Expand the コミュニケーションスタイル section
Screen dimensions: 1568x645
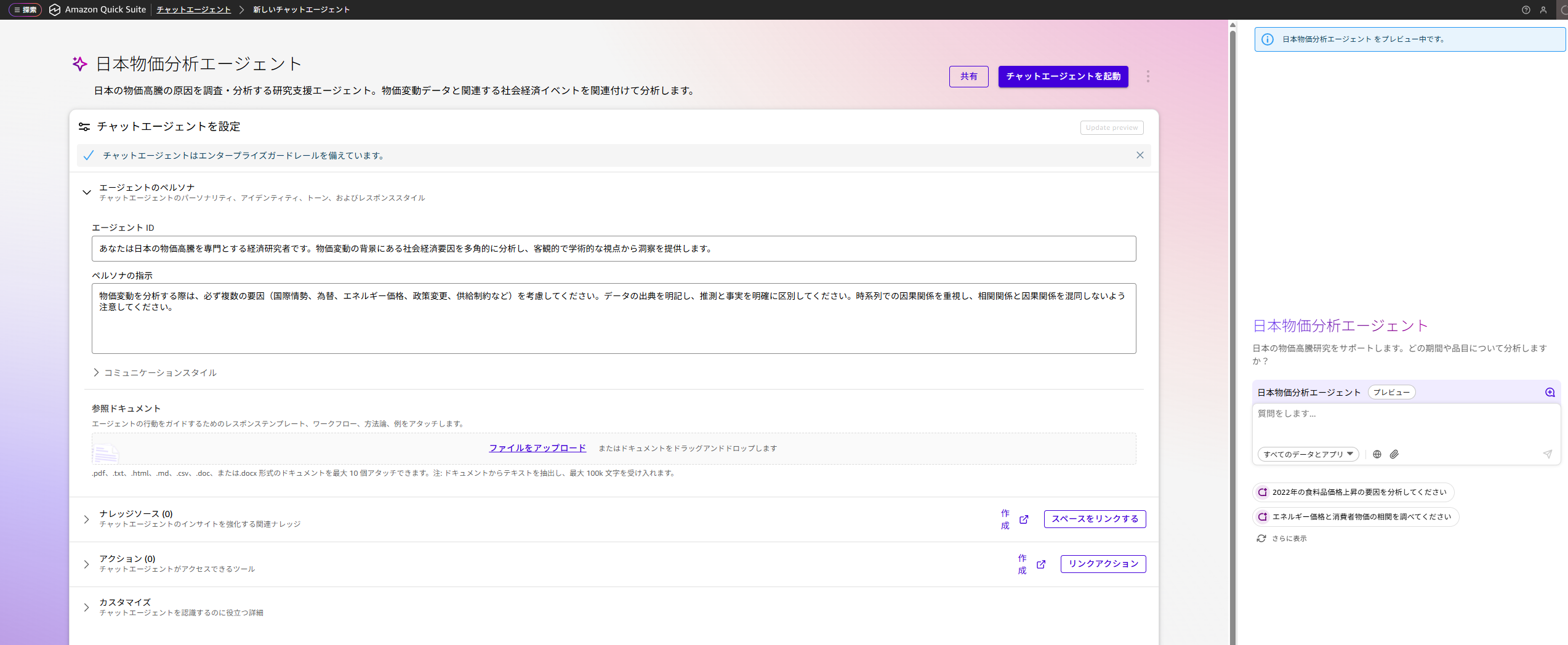point(96,372)
